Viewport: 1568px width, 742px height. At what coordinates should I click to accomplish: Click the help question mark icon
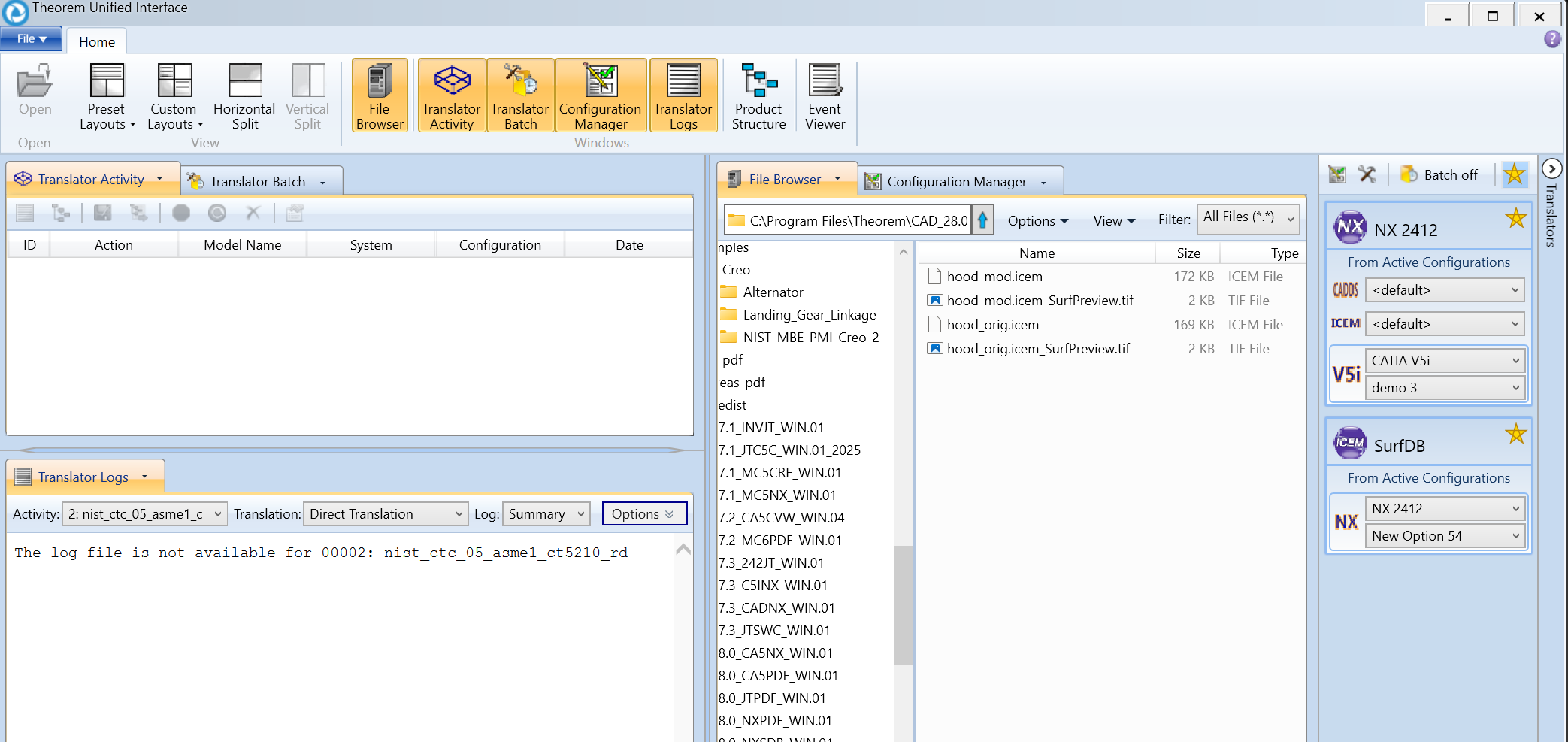(1552, 39)
